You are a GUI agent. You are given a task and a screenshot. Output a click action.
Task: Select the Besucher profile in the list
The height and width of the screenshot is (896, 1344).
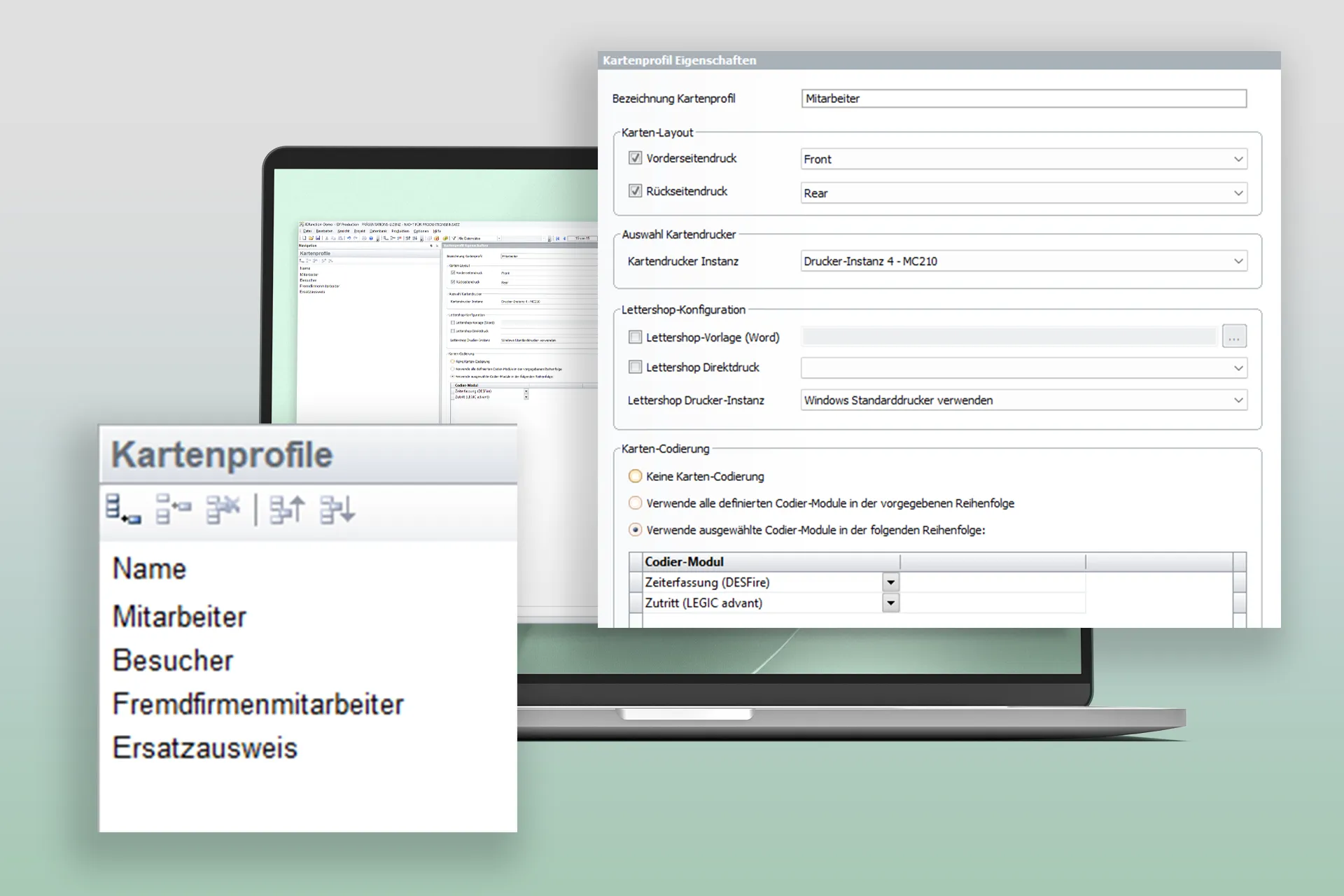point(173,660)
